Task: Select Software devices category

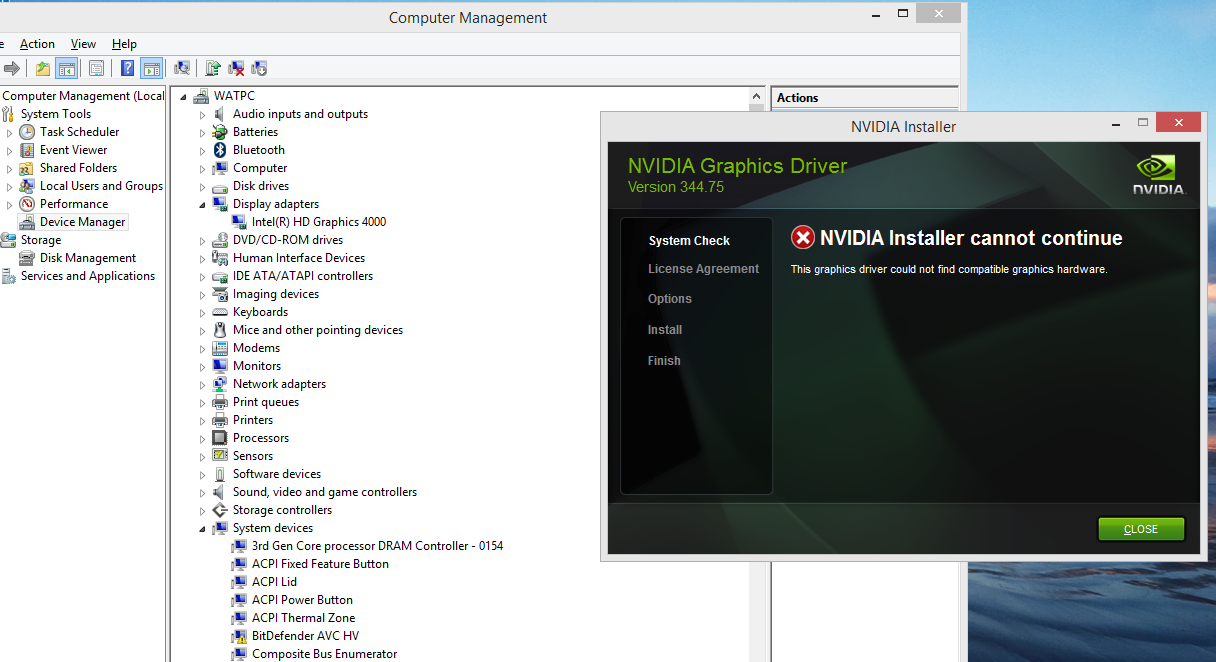Action: click(x=277, y=474)
